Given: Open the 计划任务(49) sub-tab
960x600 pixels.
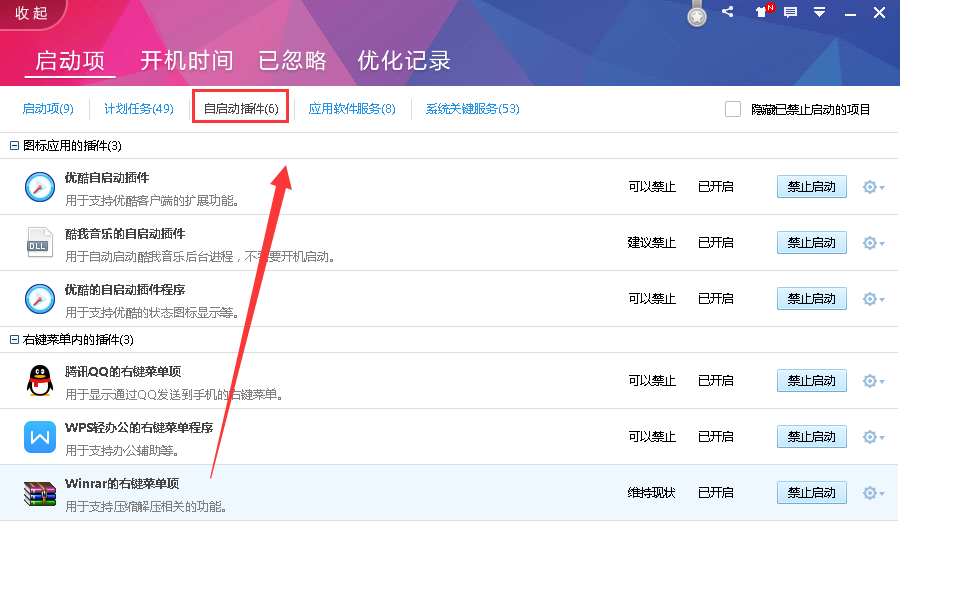Looking at the screenshot, I should tap(139, 108).
